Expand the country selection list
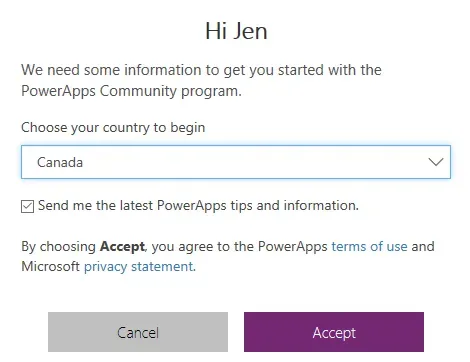Screen dimensions: 470x362 click(236, 162)
